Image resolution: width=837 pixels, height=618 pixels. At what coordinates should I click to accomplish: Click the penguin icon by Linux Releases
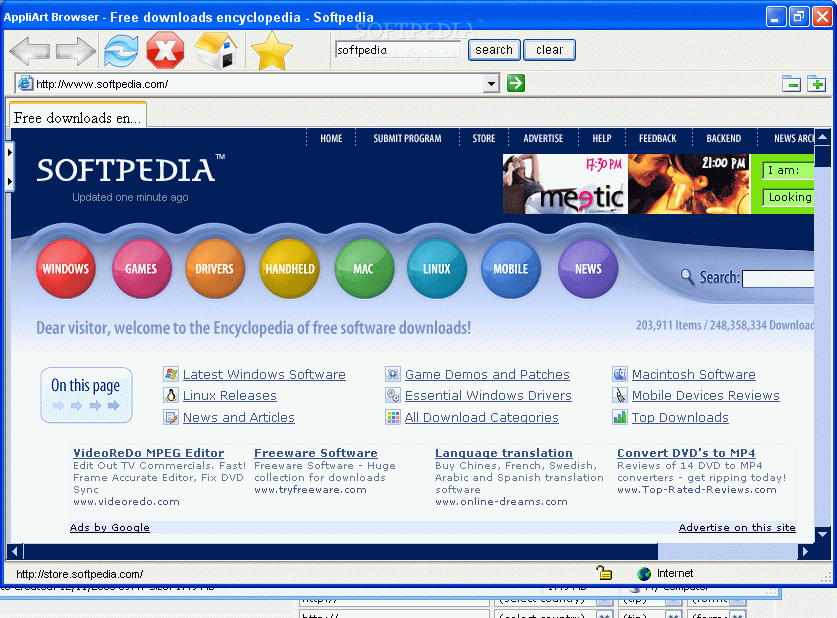click(x=171, y=395)
